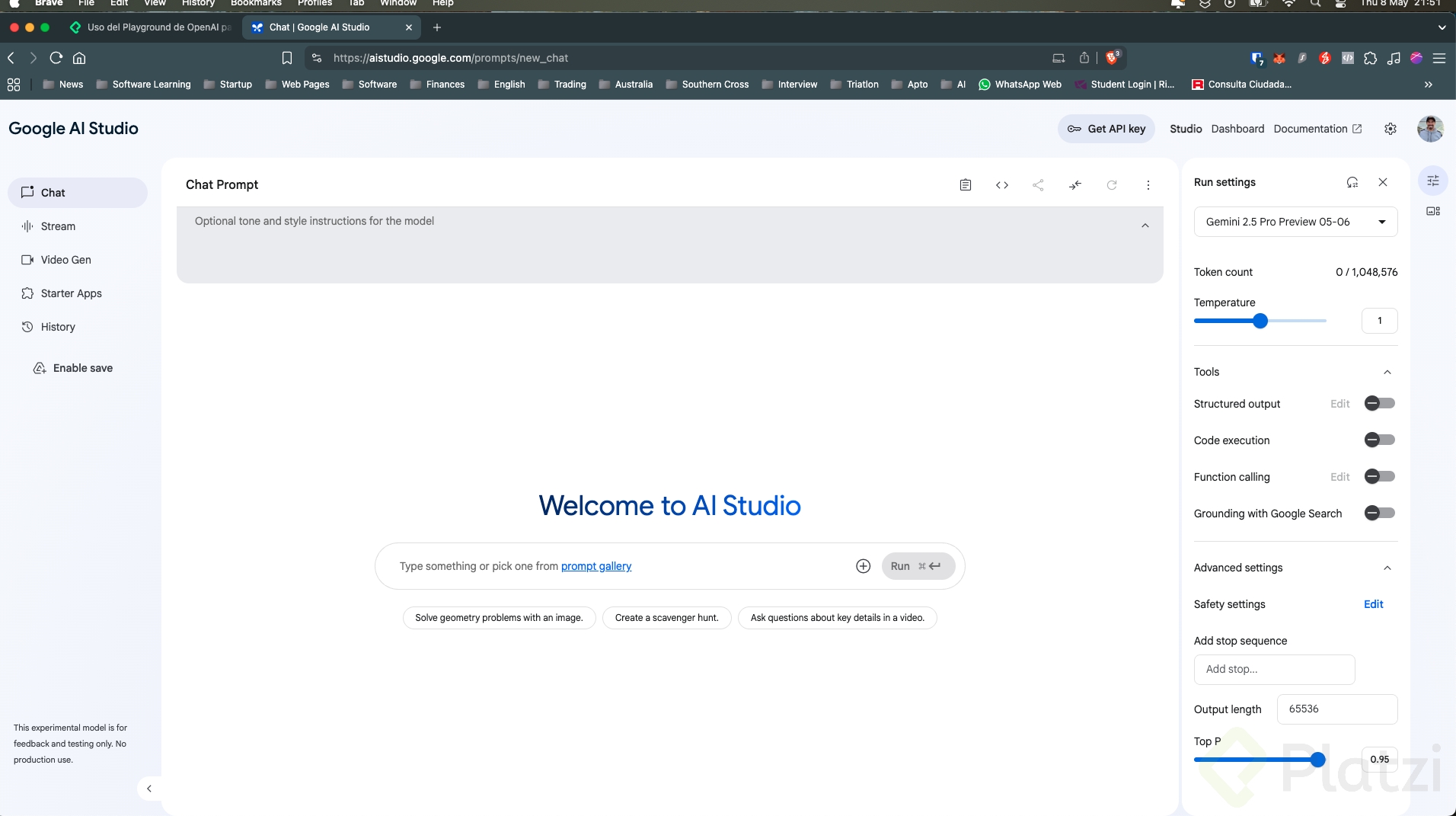The height and width of the screenshot is (816, 1456).
Task: Click the share prompt icon
Action: 1038,185
